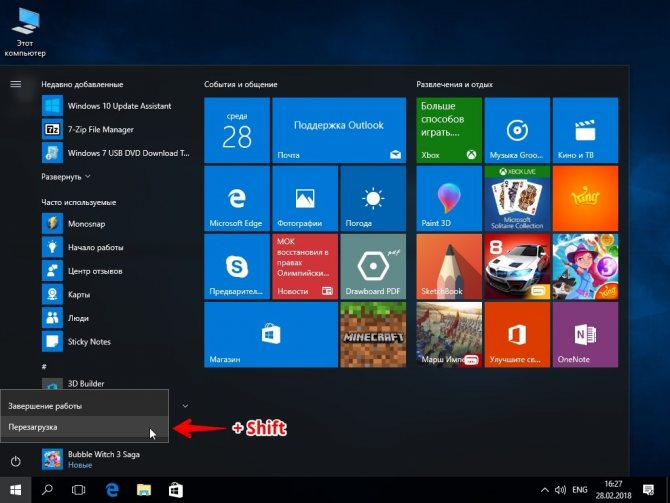Screen dimensions: 670x503
Task: Open the Начало работы app
Action: (x=115, y=247)
